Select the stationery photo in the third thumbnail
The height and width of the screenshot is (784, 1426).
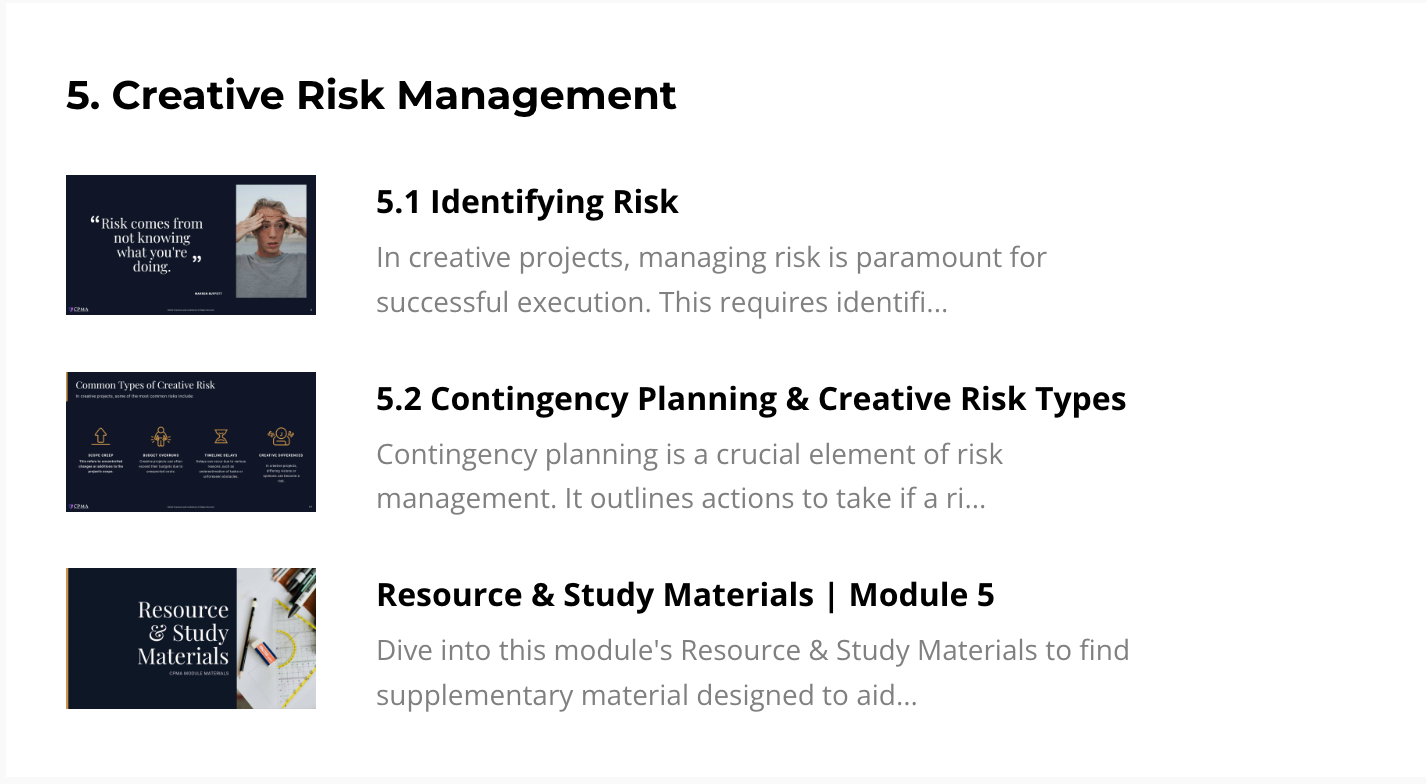276,638
